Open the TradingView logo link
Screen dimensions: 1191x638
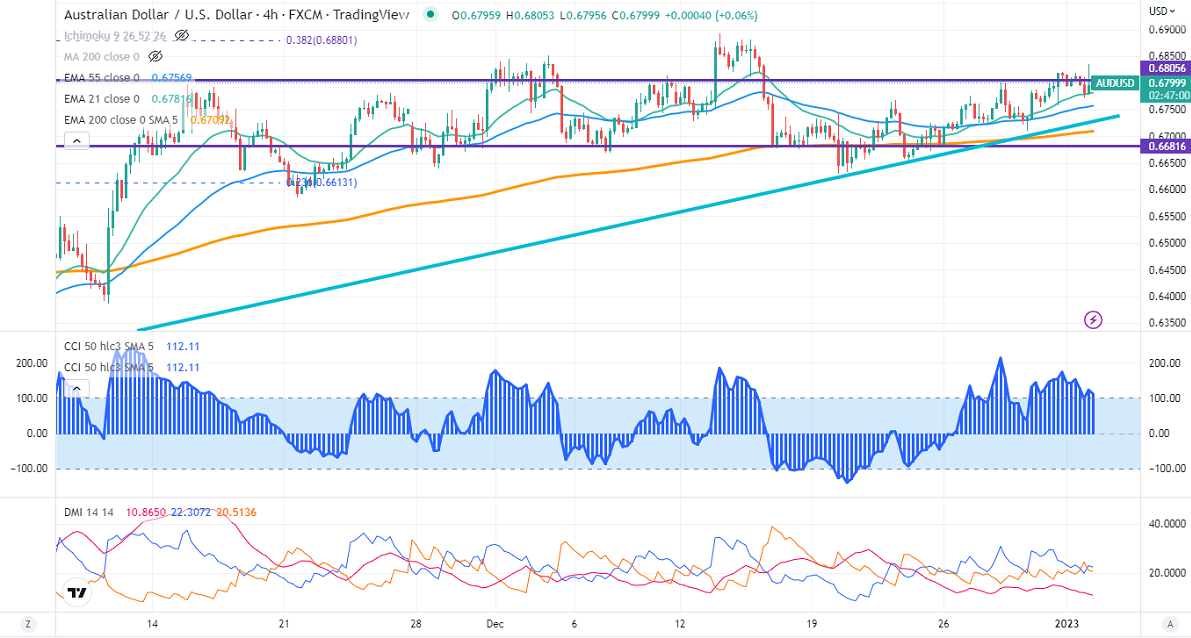(x=77, y=592)
